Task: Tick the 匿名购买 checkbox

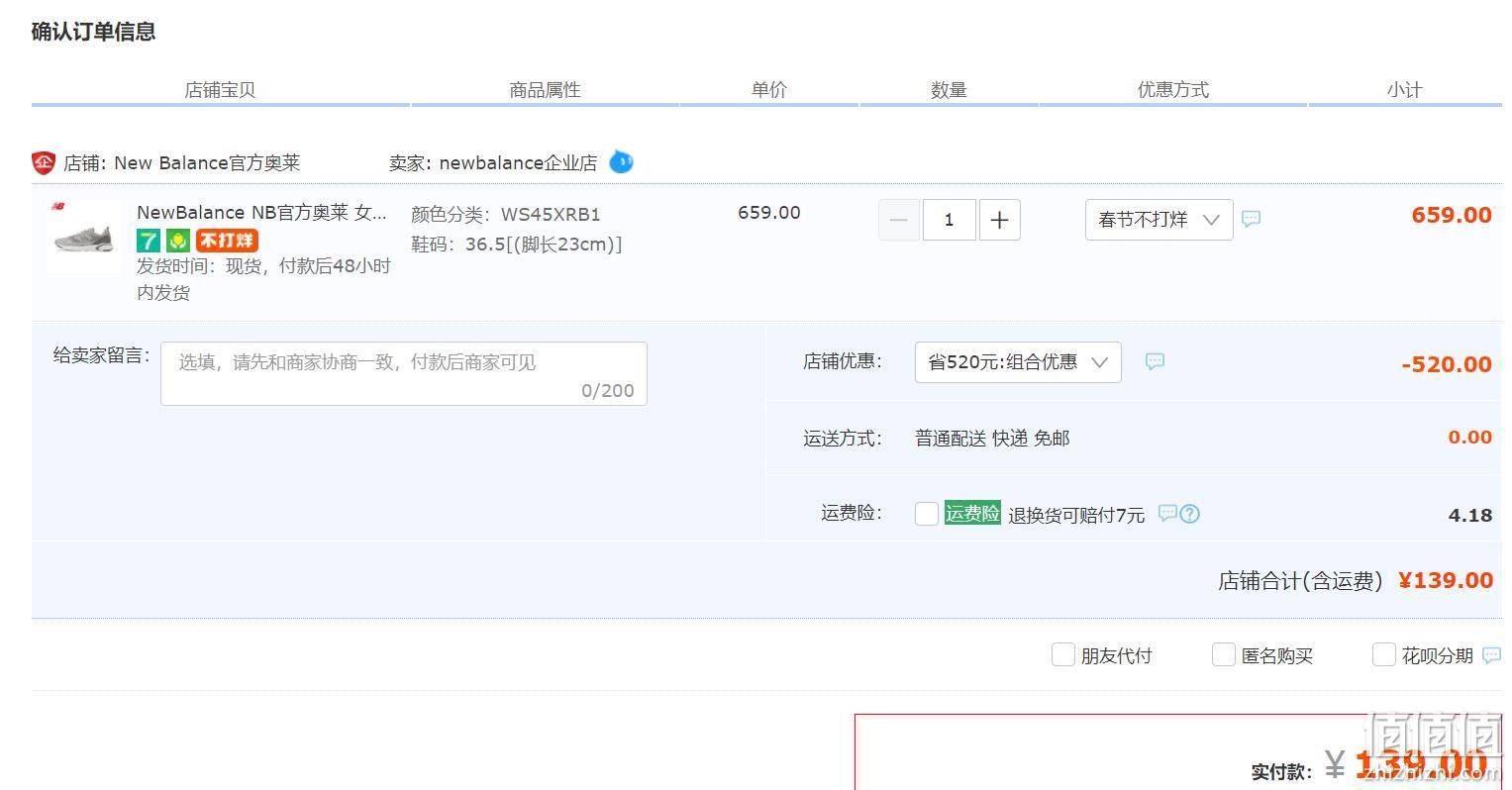Action: pos(1224,654)
